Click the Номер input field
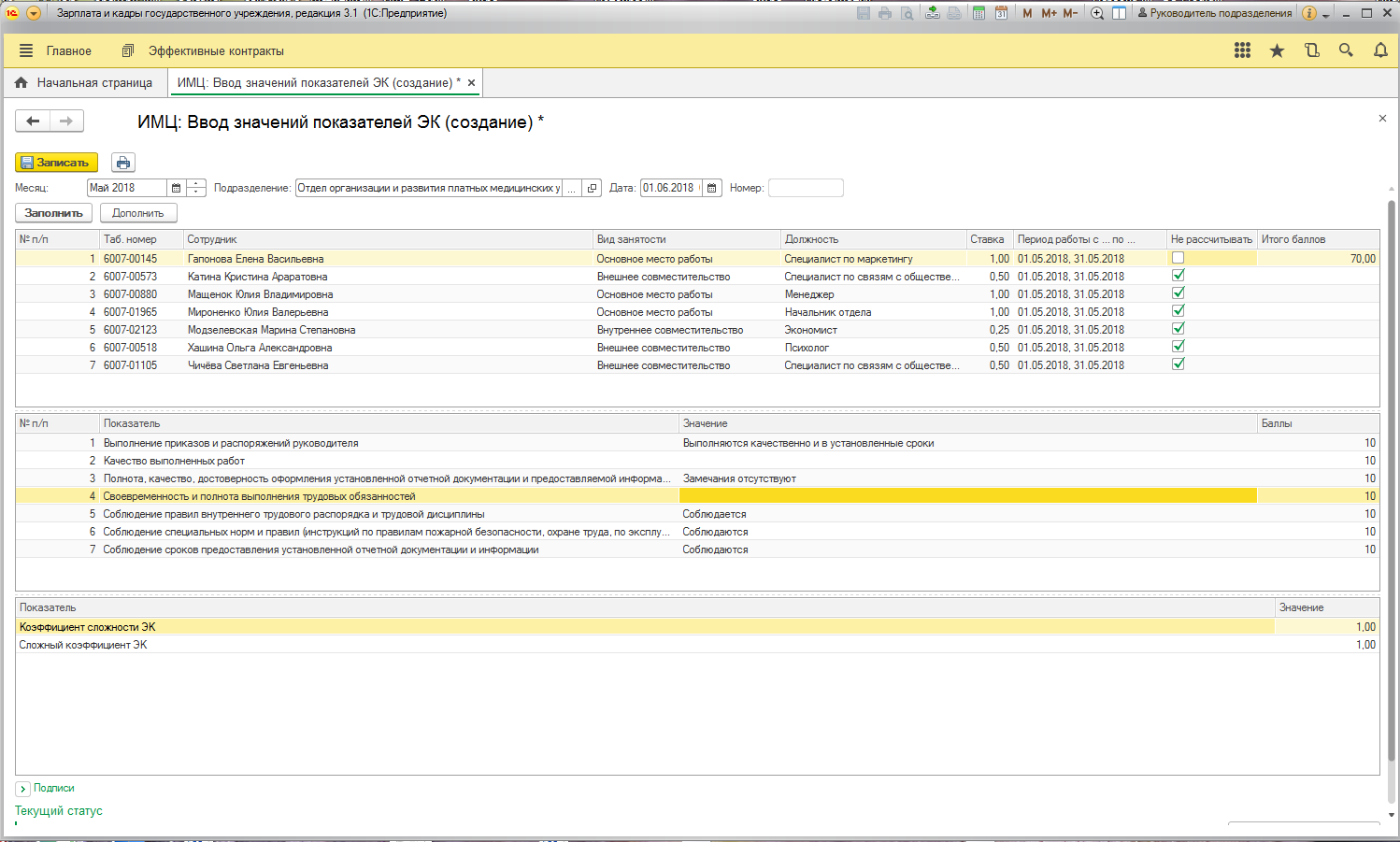Image resolution: width=1400 pixels, height=842 pixels. point(805,188)
